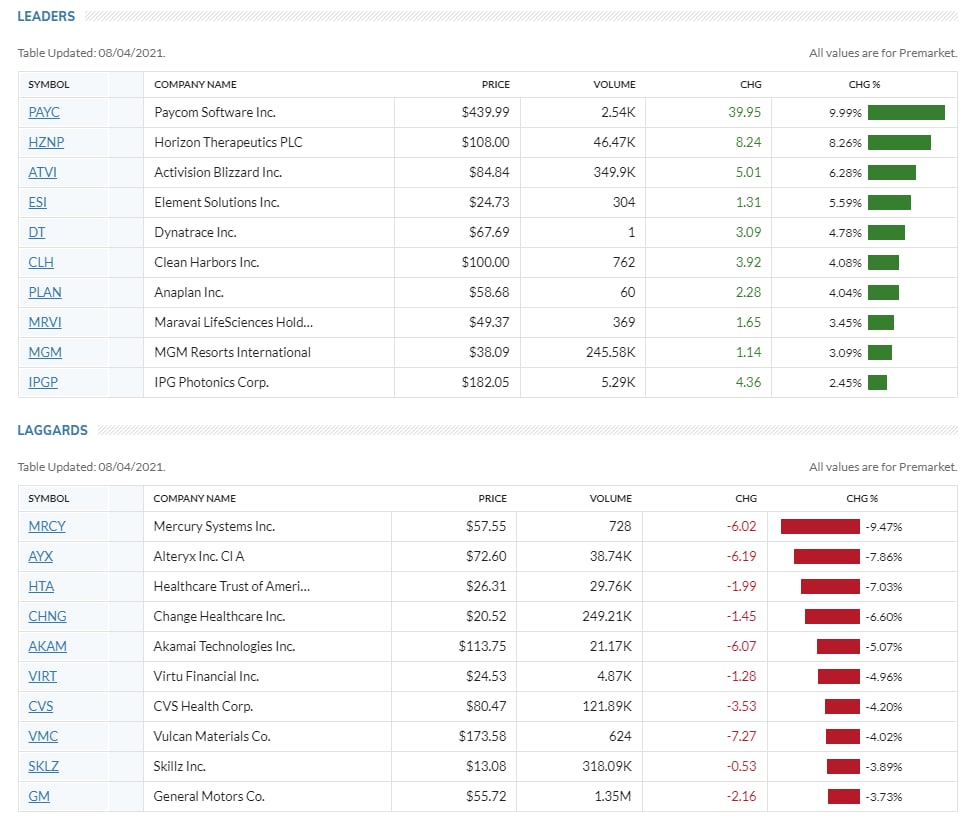Viewport: 971px width, 822px height.
Task: Select Element Solutions Inc. company name
Action: 217,203
